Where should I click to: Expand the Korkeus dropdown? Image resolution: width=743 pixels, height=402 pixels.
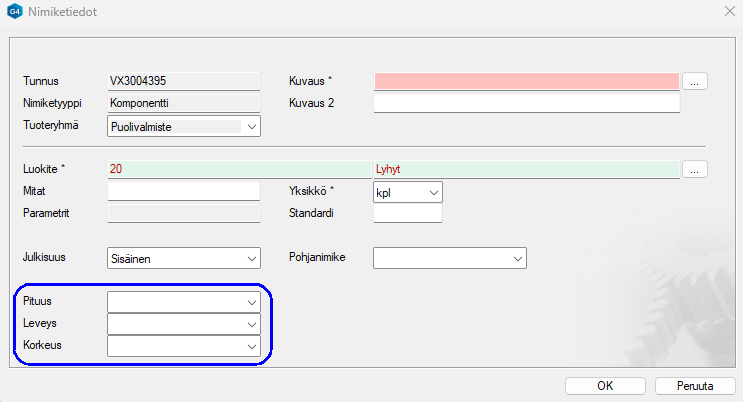(x=251, y=346)
